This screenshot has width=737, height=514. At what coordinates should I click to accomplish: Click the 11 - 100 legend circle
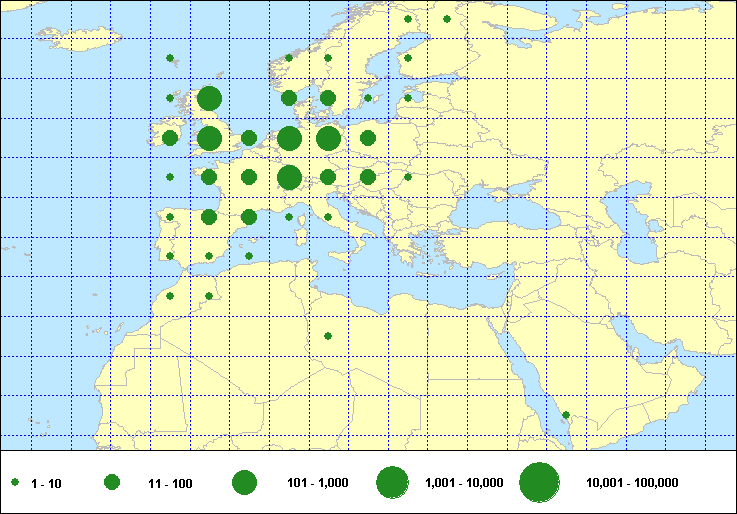(x=112, y=483)
